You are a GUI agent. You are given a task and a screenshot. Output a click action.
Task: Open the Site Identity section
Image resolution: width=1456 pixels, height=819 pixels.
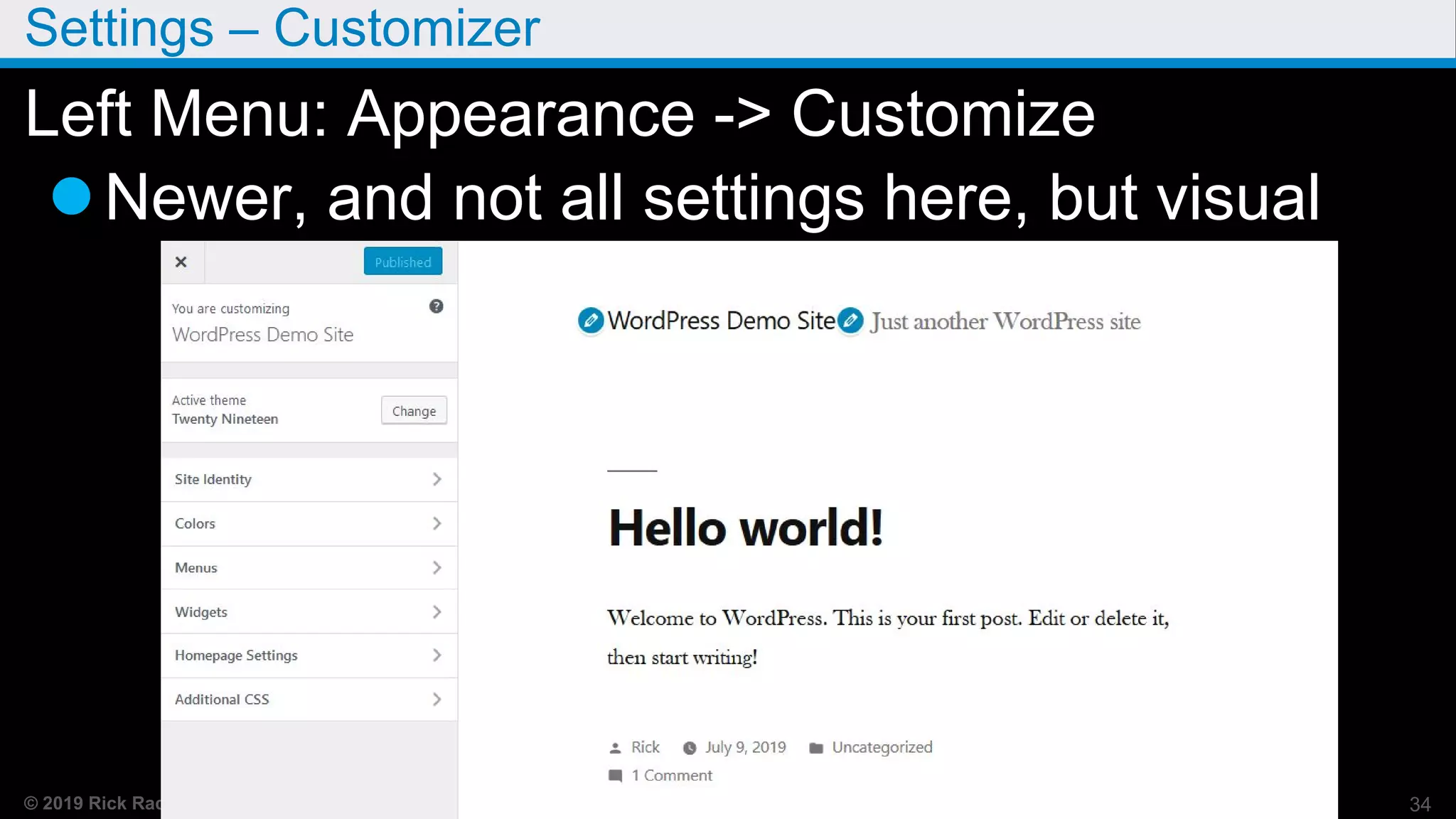pos(309,480)
